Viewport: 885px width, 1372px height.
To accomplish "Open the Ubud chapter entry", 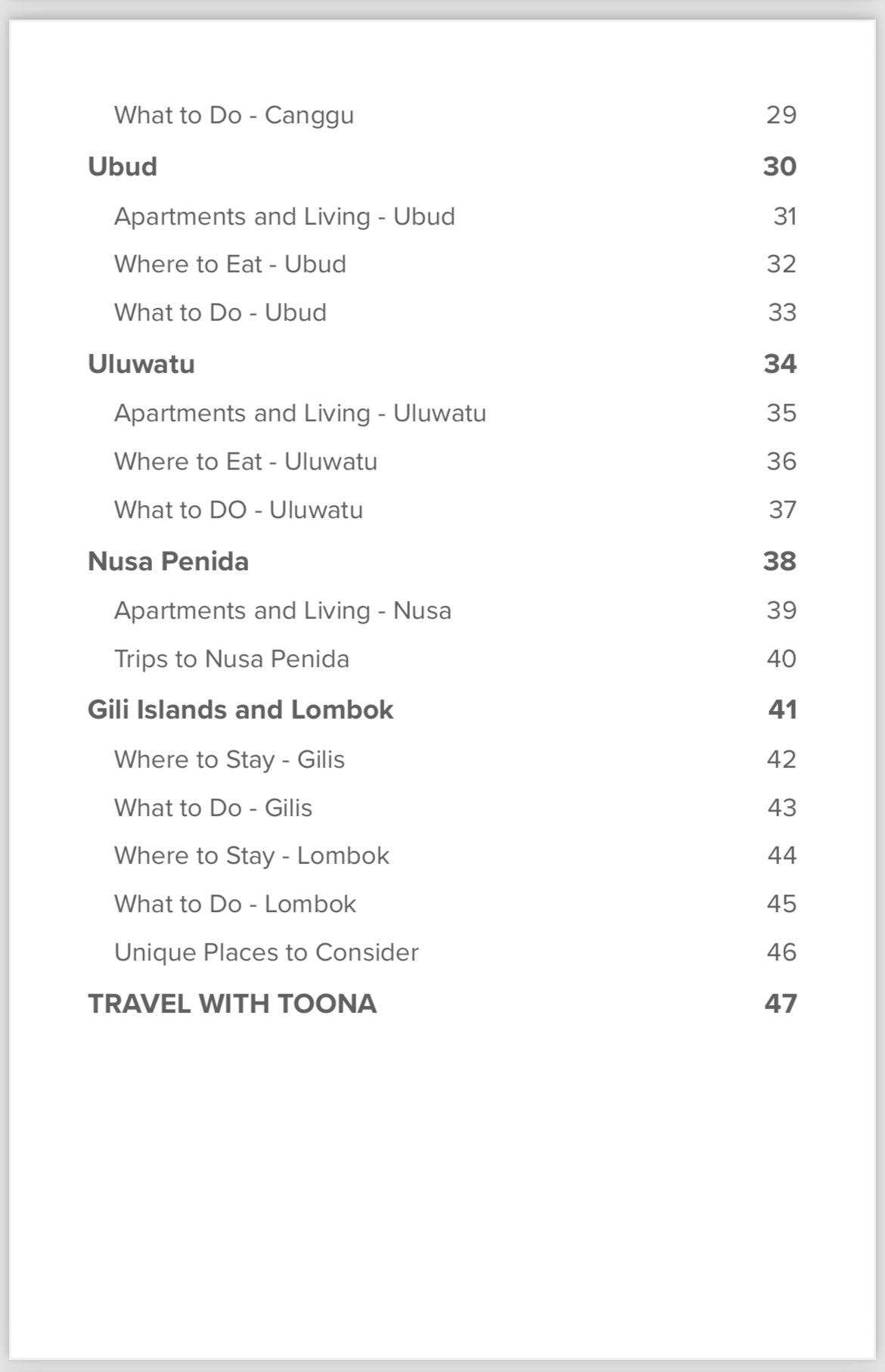I will coord(123,166).
